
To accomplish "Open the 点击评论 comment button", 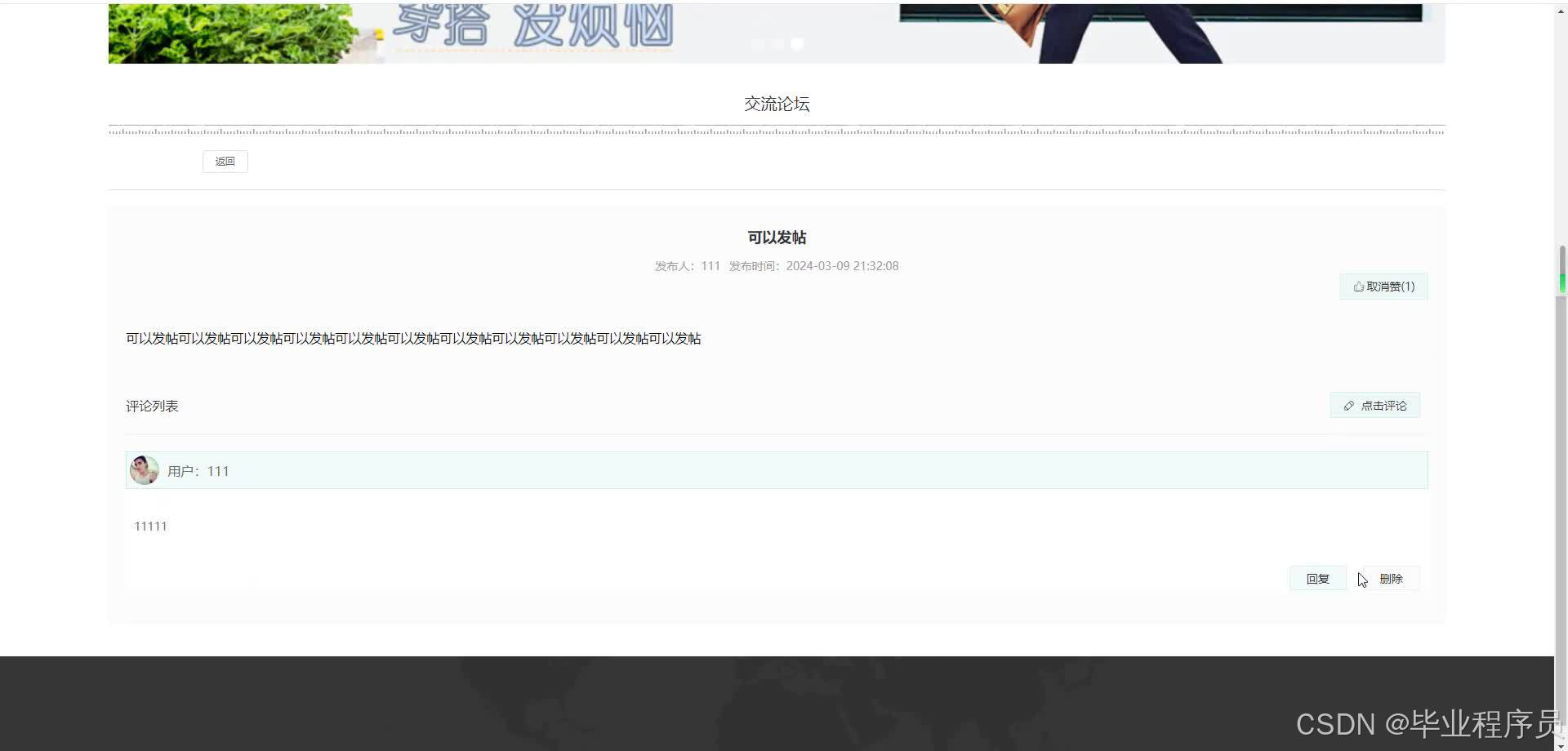I will tap(1375, 406).
